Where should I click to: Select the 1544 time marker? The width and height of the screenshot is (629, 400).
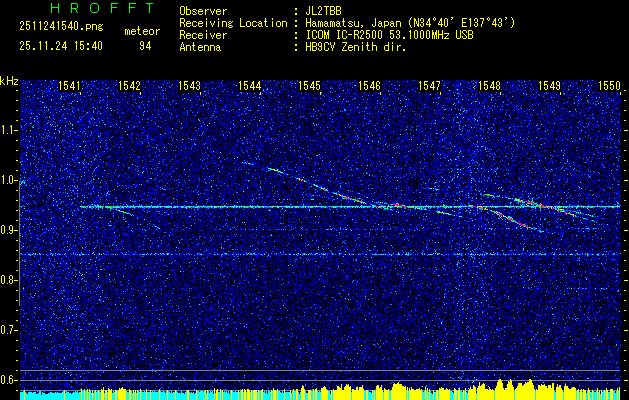click(250, 86)
